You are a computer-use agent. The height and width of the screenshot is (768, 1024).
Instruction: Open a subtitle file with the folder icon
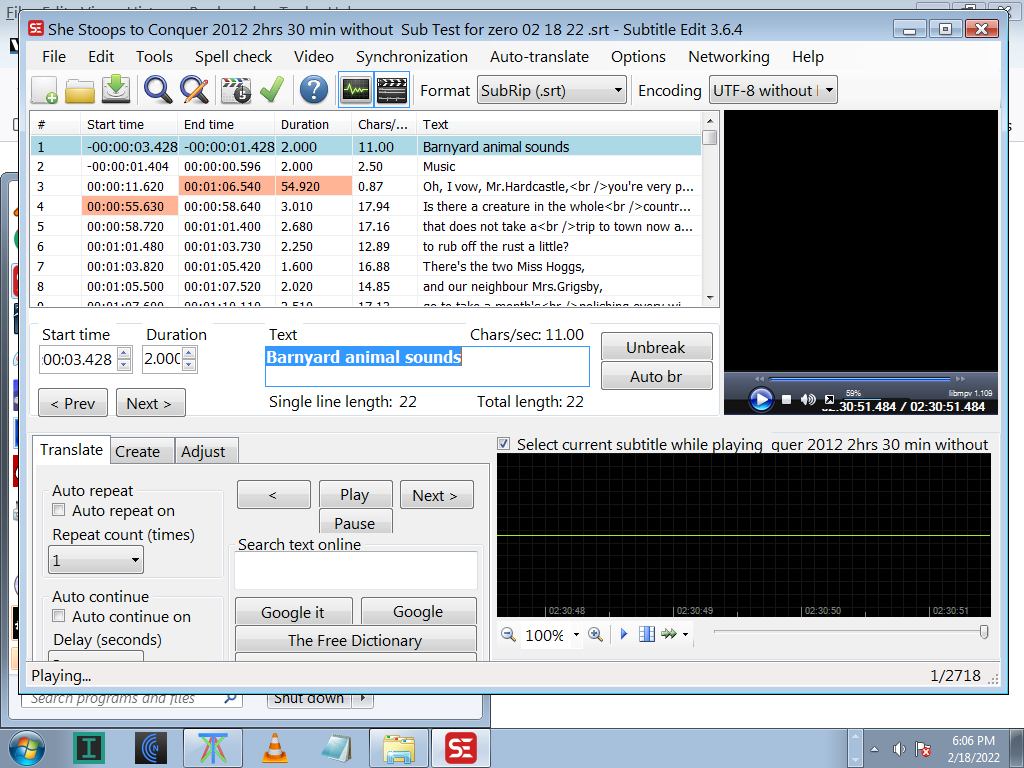click(x=80, y=90)
